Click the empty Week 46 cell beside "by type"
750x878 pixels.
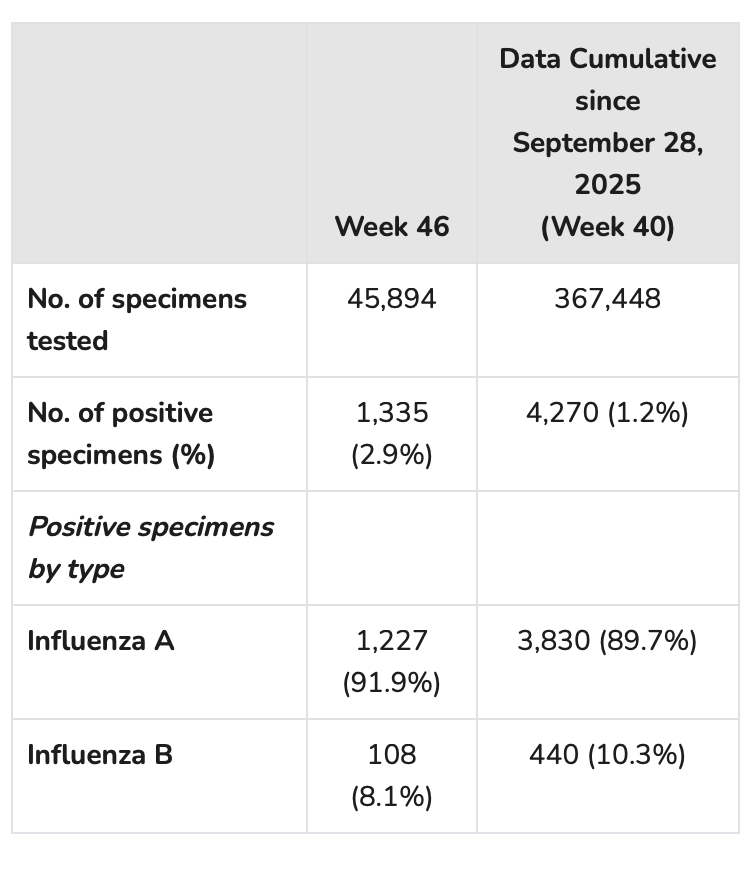[392, 547]
